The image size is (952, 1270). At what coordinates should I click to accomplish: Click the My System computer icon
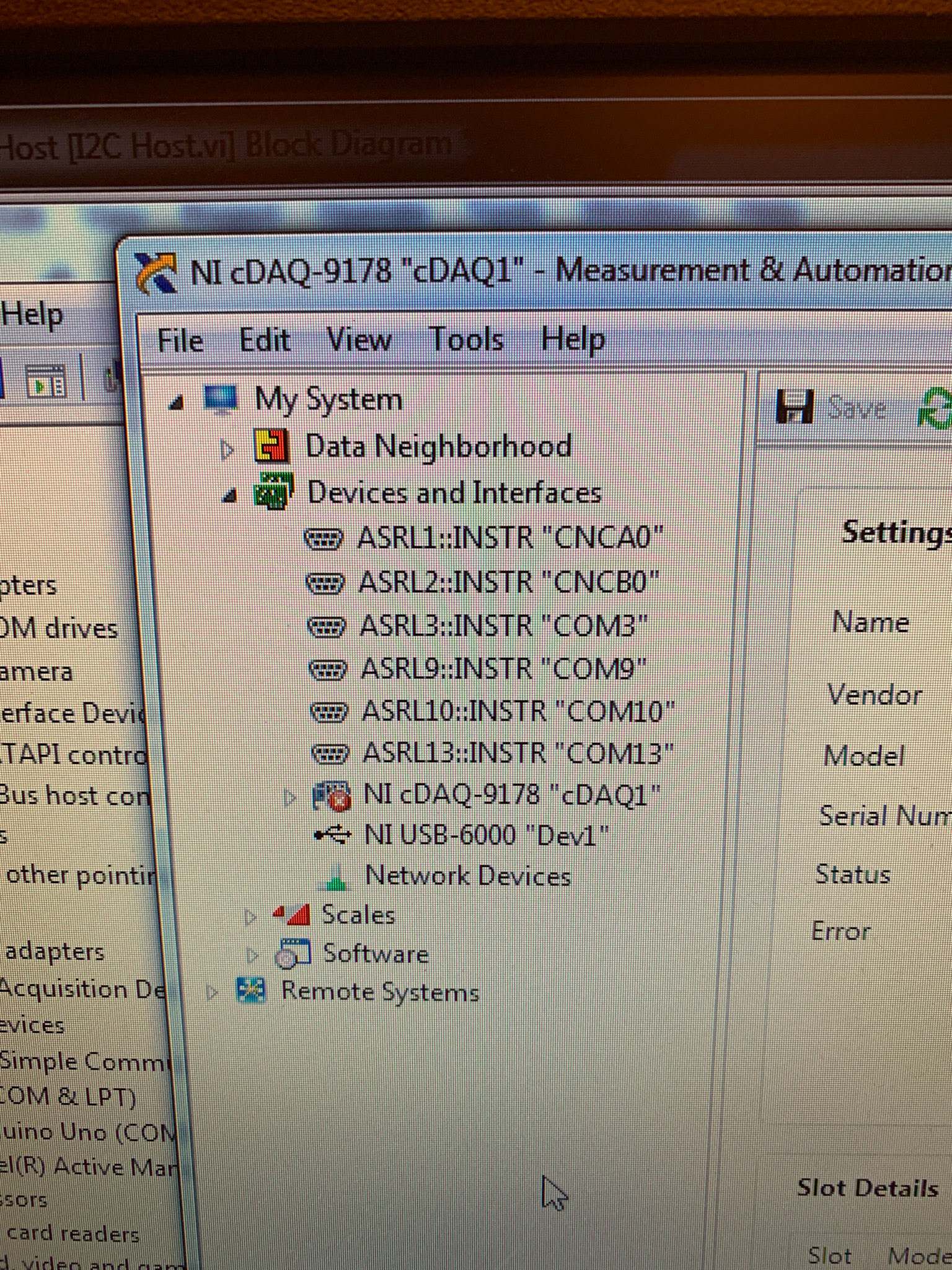221,400
